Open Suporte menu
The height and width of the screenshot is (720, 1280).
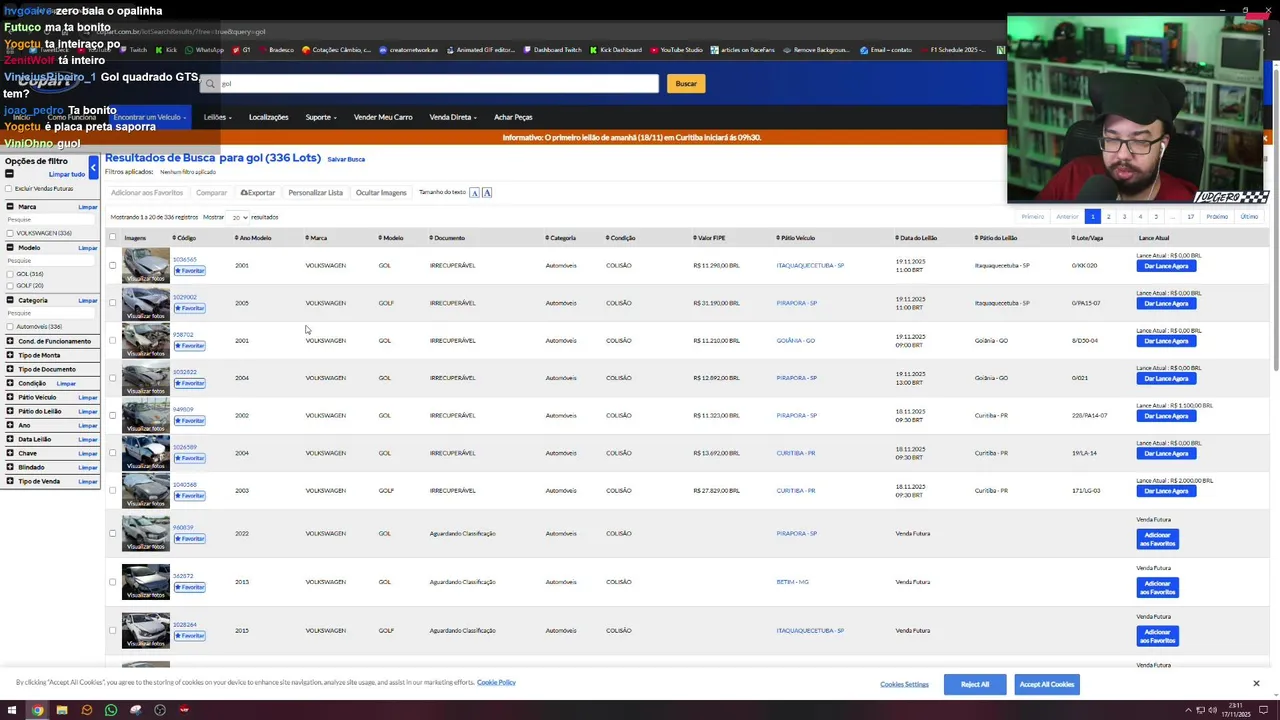[x=321, y=117]
